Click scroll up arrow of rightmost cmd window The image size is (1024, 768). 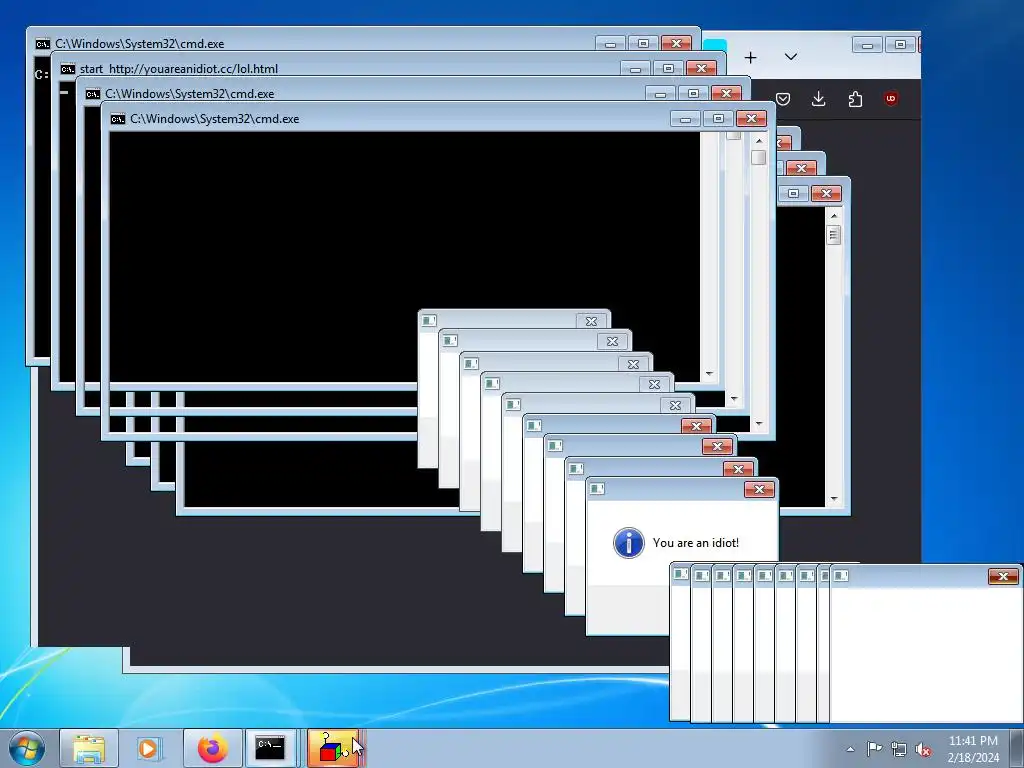click(833, 216)
